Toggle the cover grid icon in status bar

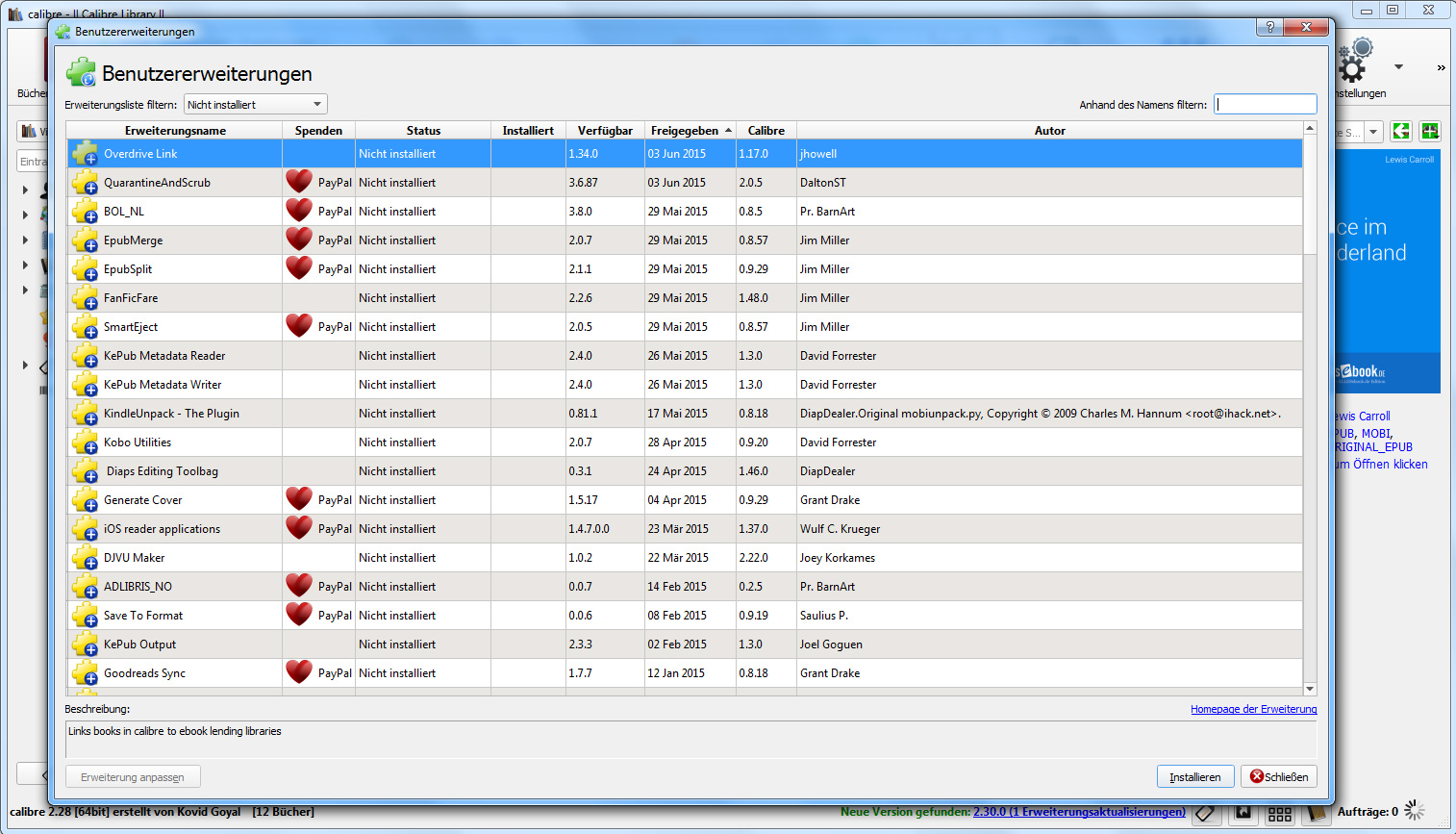(1279, 814)
